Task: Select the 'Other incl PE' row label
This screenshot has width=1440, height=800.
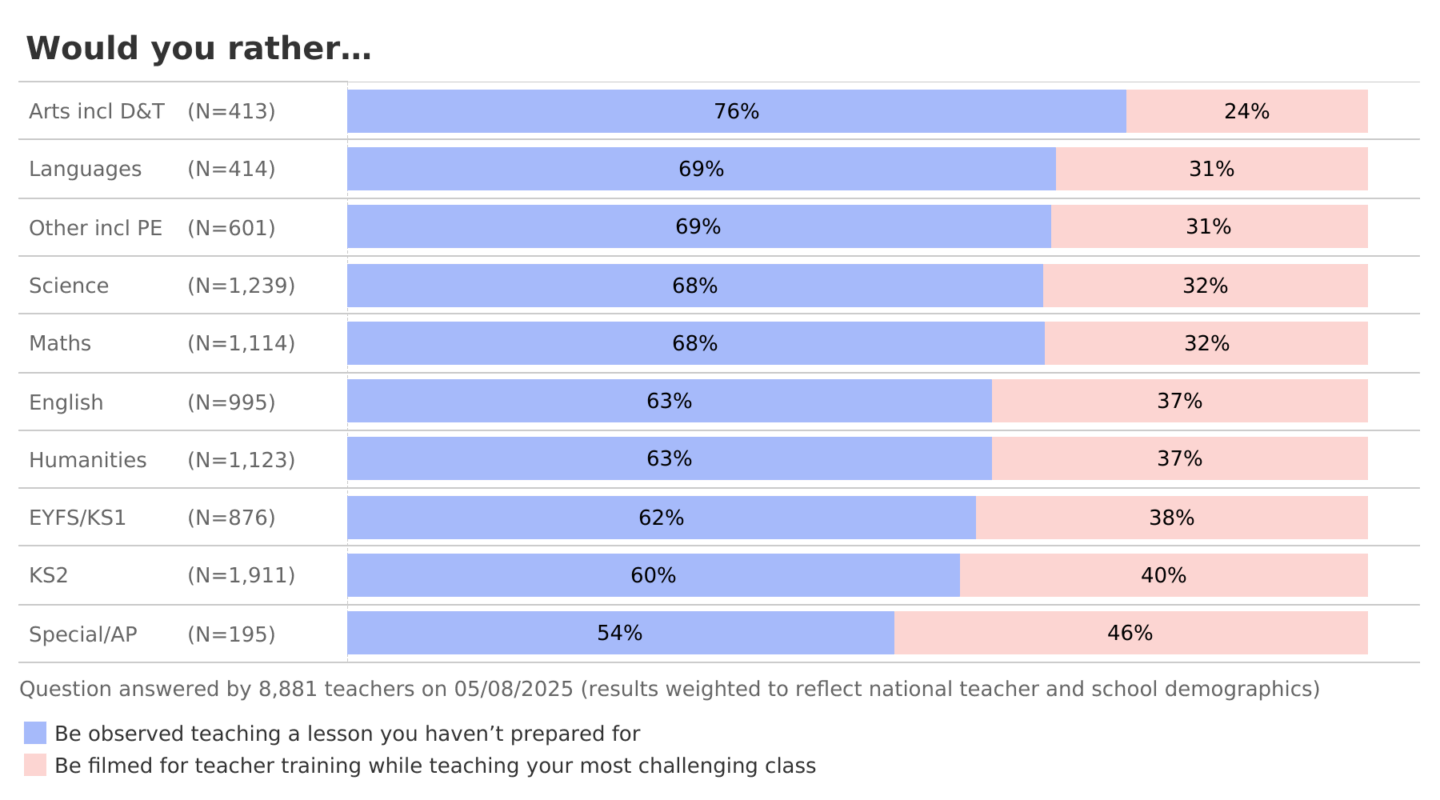Action: click(95, 228)
